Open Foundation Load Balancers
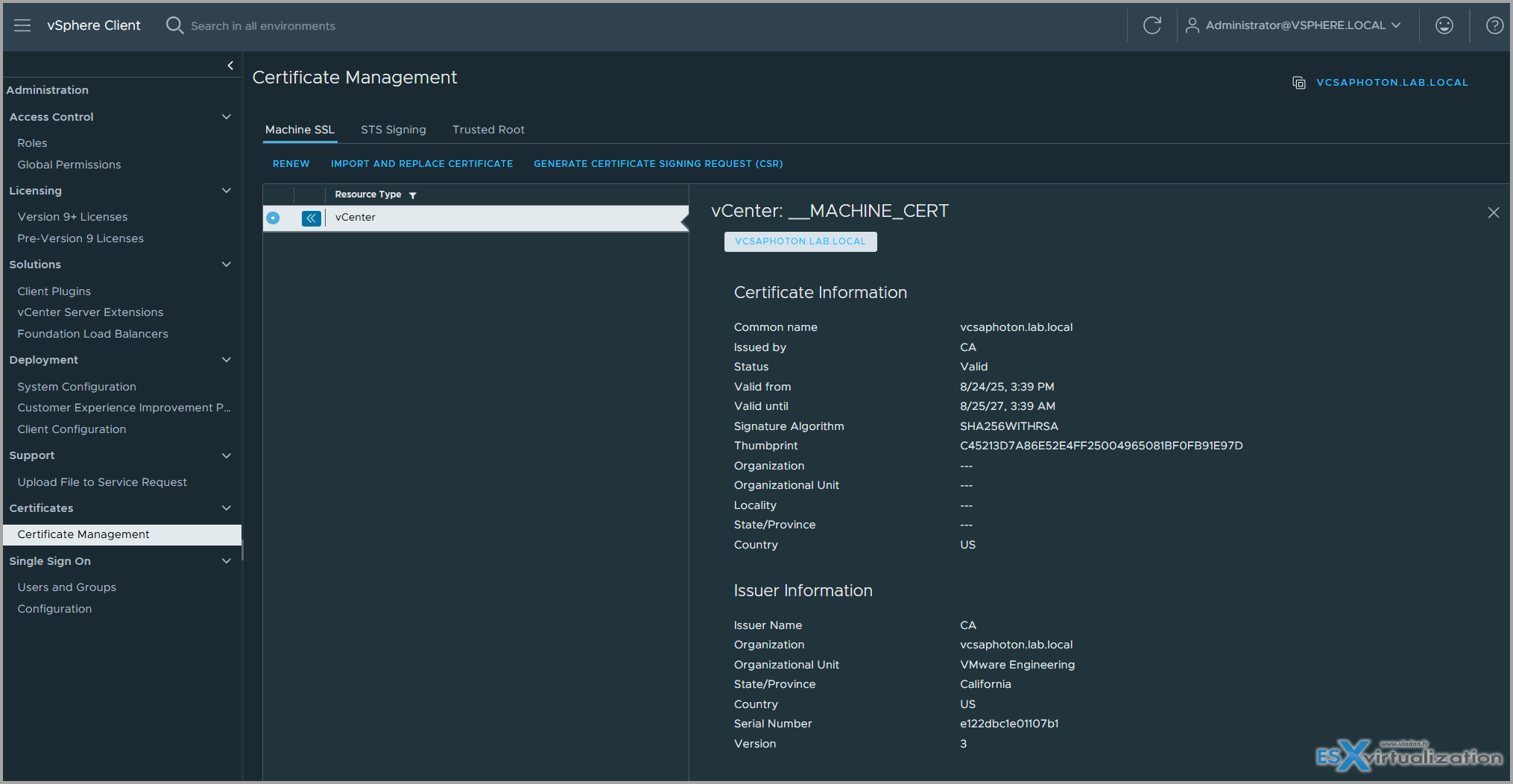 tap(92, 334)
